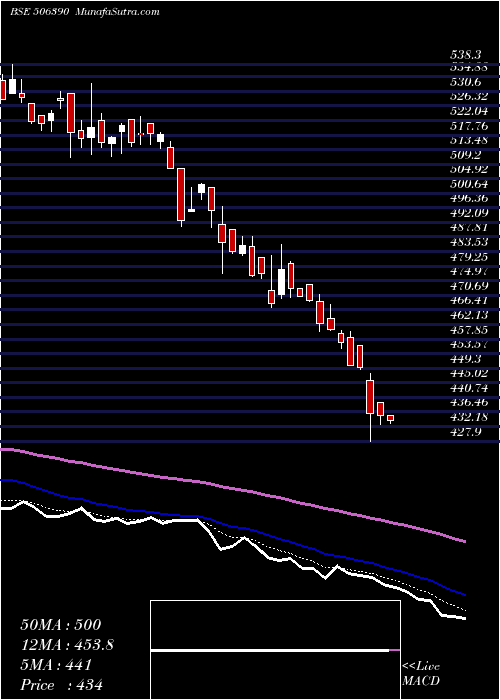Screen dimensions: 500x700
Task: Select the 483.53 price label
Action: click(x=469, y=242)
